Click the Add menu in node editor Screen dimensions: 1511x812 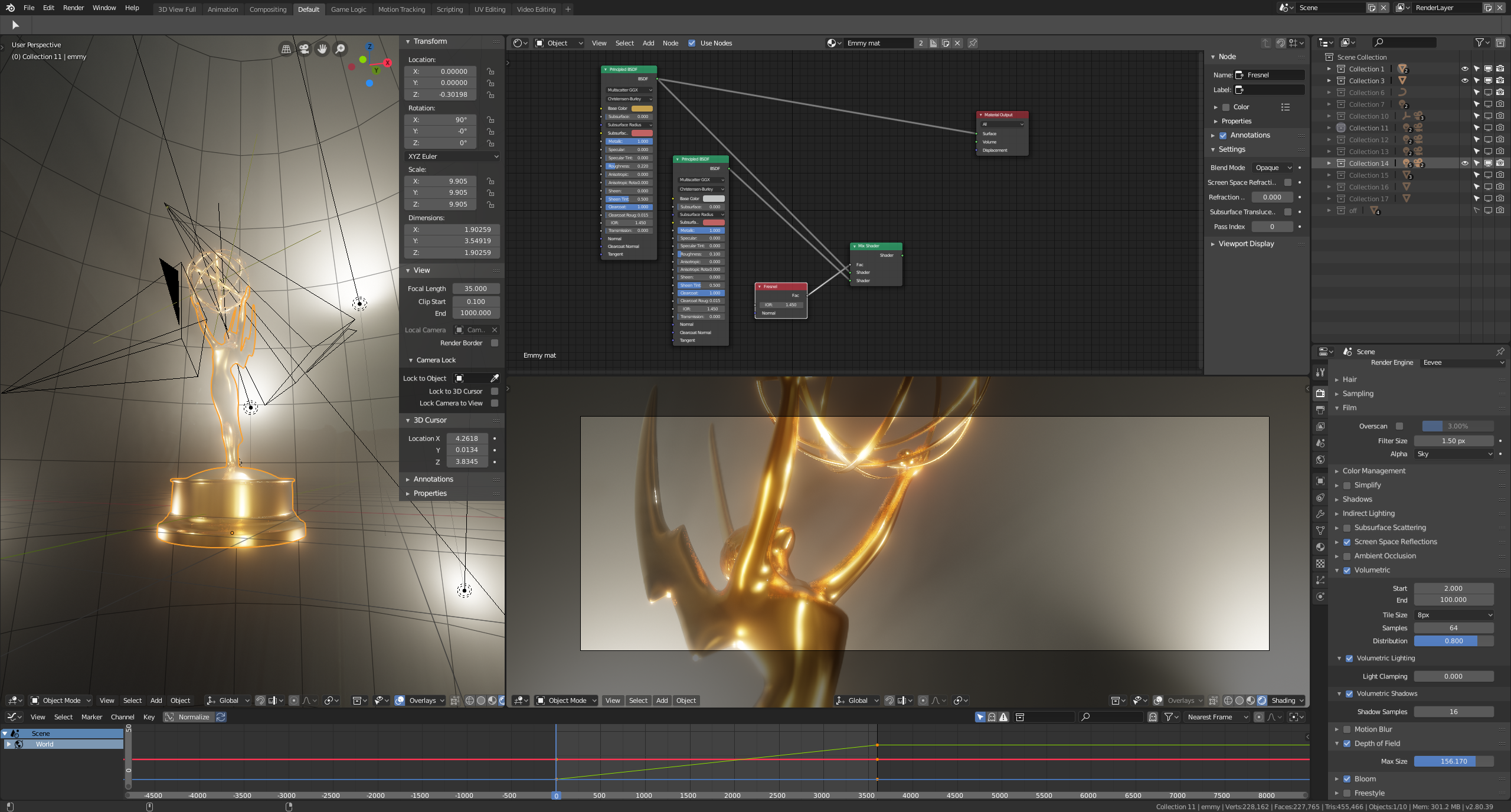(x=649, y=43)
